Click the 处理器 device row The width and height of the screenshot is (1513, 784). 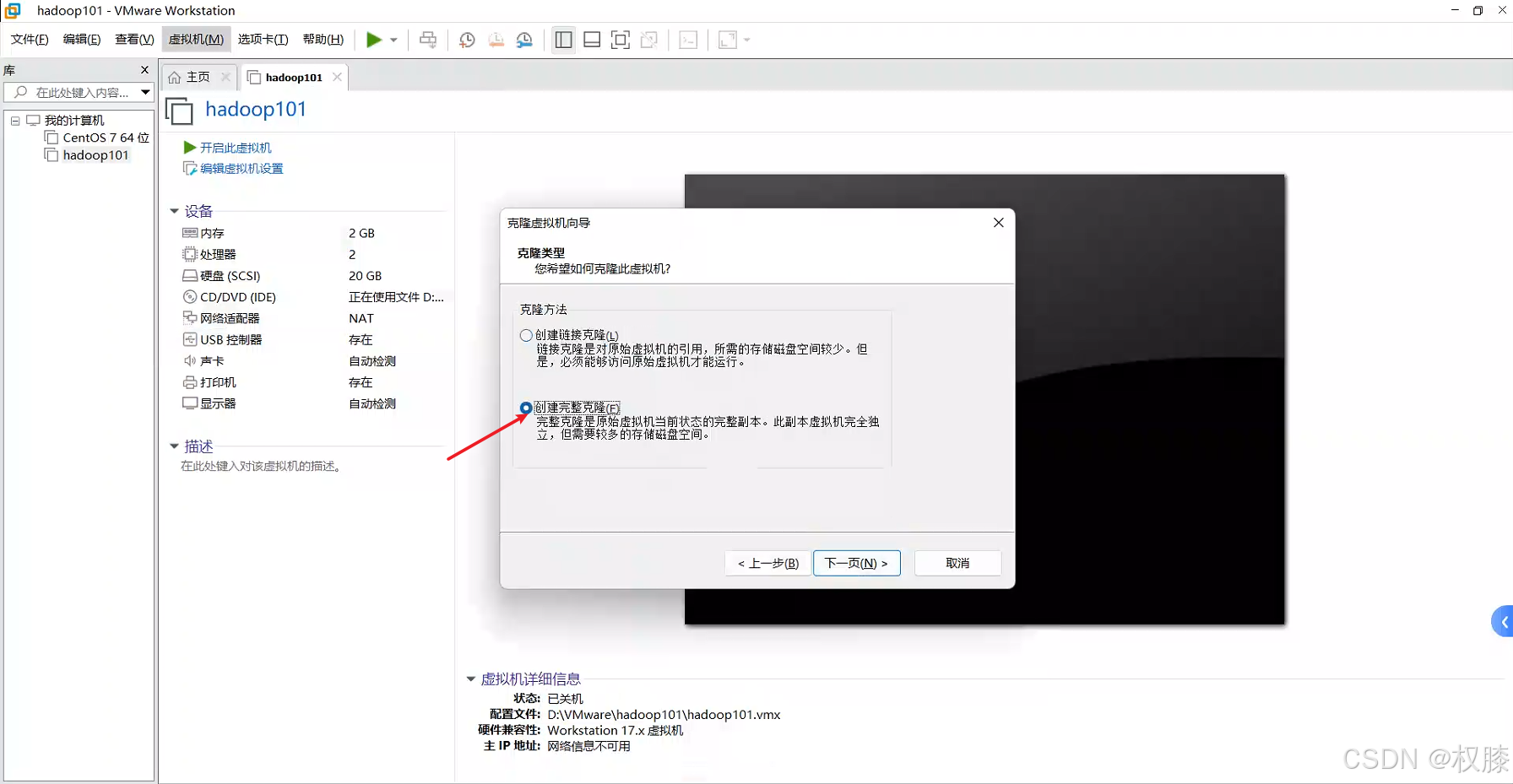(312, 254)
